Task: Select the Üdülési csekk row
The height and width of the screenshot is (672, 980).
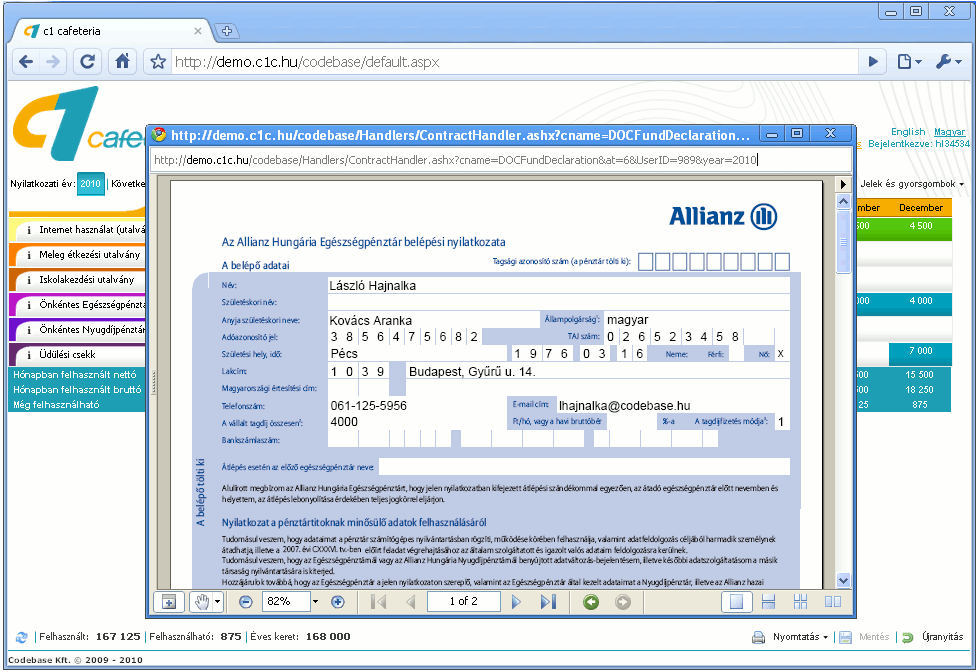Action: pyautogui.click(x=78, y=354)
